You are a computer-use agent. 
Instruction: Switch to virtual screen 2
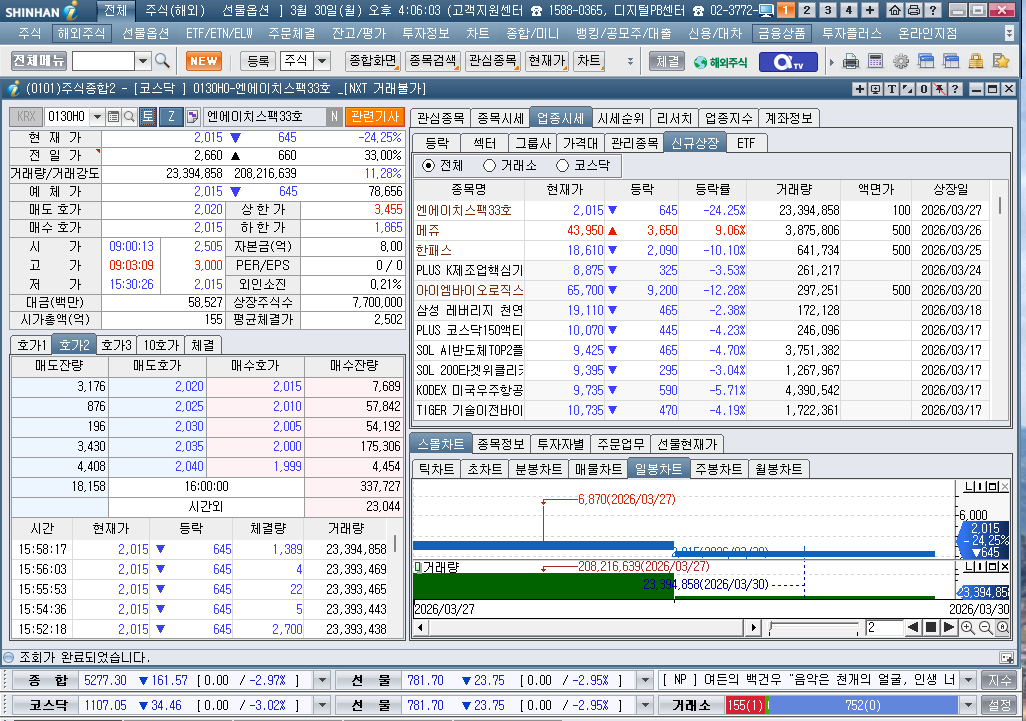click(806, 10)
